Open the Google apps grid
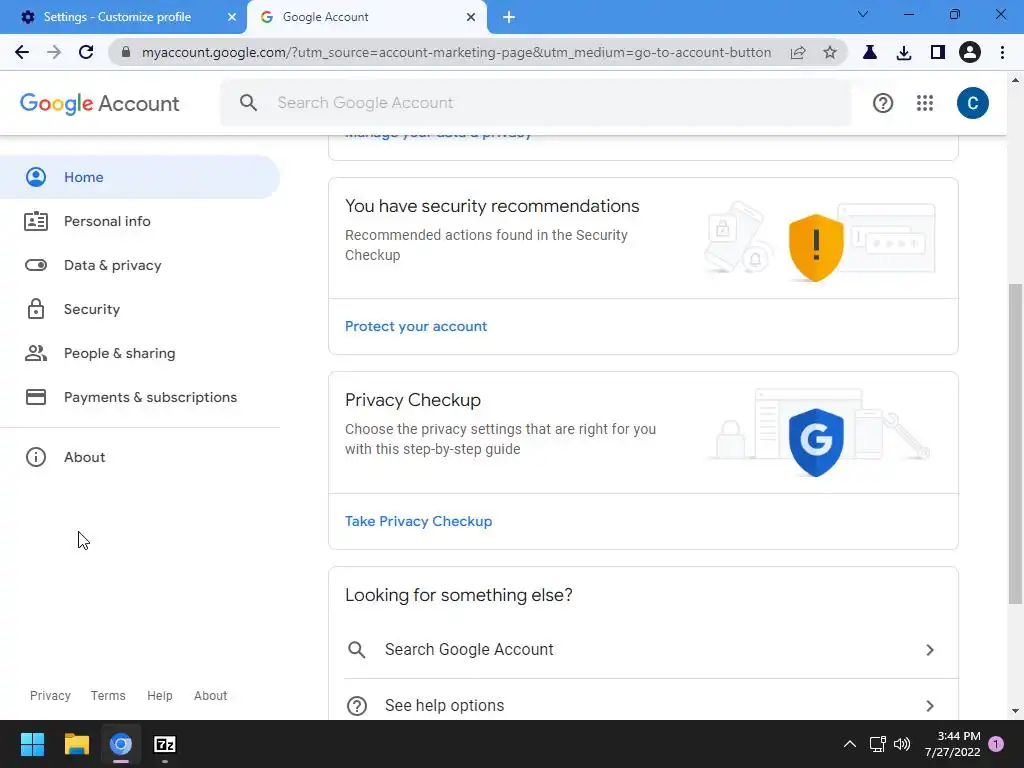The height and width of the screenshot is (768, 1024). (x=925, y=103)
